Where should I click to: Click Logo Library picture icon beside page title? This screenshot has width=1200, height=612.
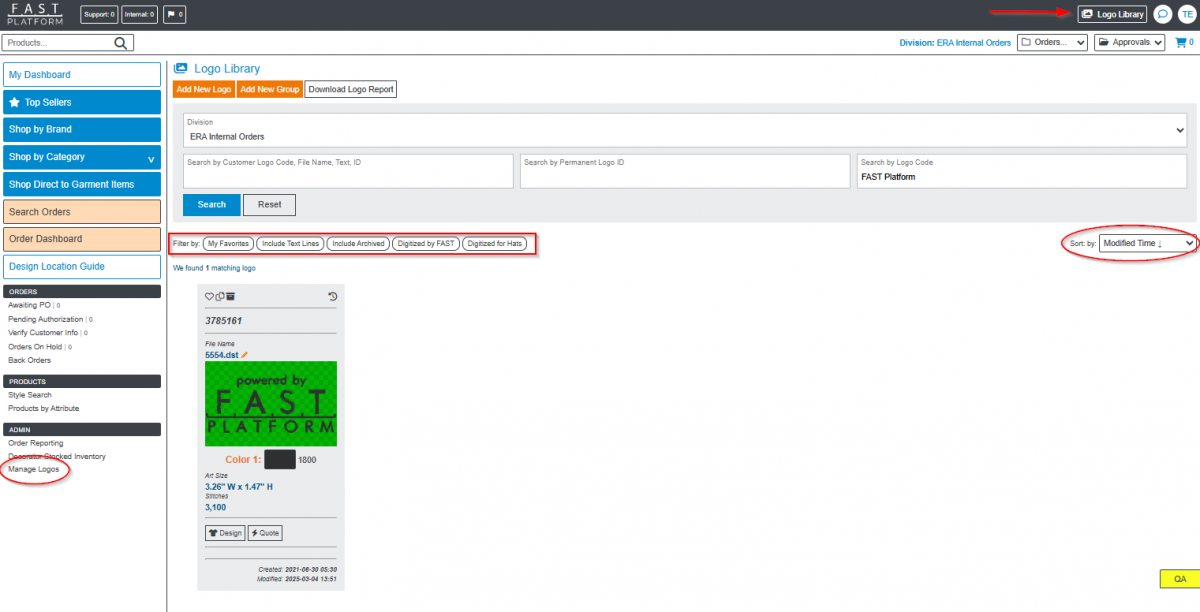point(181,69)
